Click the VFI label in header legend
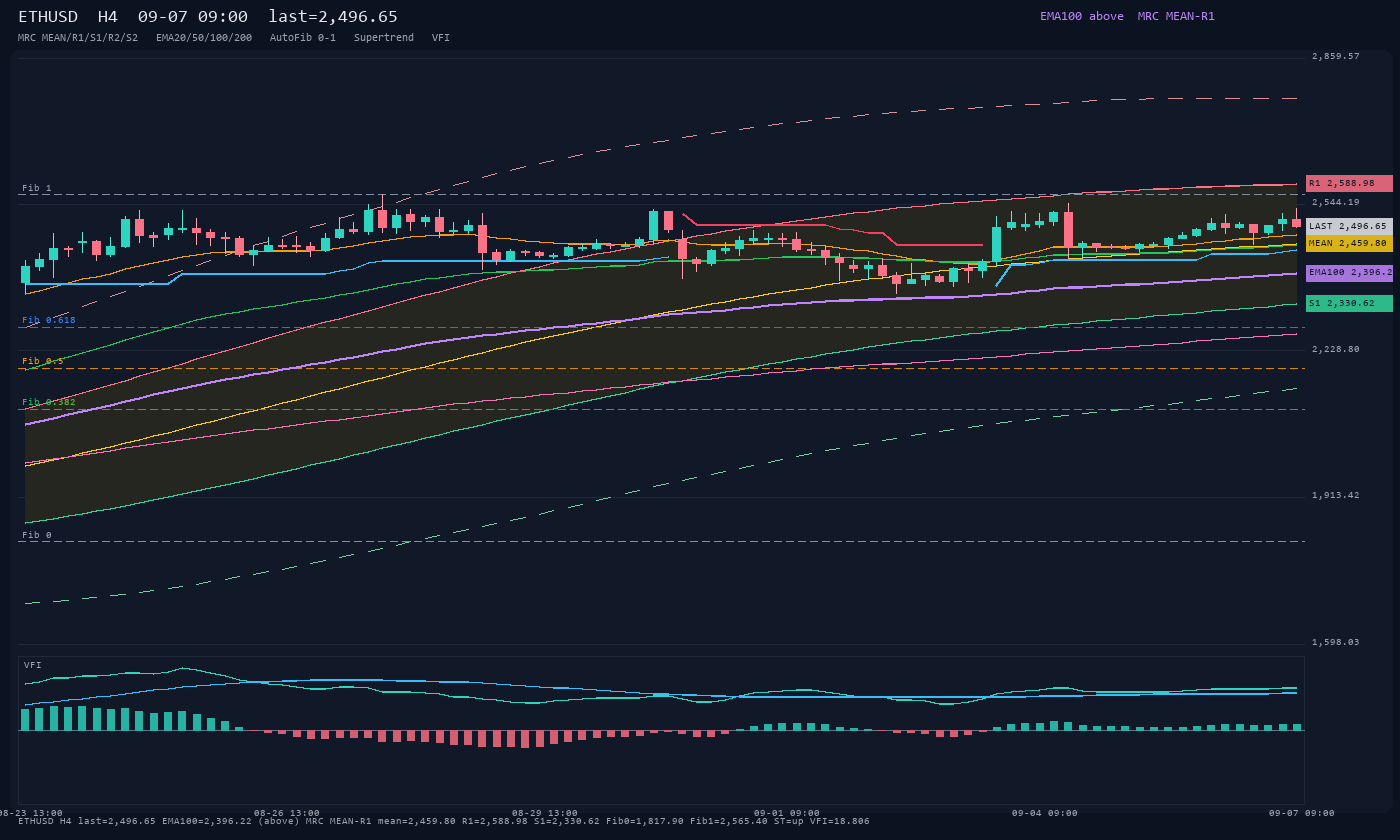The image size is (1400, 840). pos(441,37)
